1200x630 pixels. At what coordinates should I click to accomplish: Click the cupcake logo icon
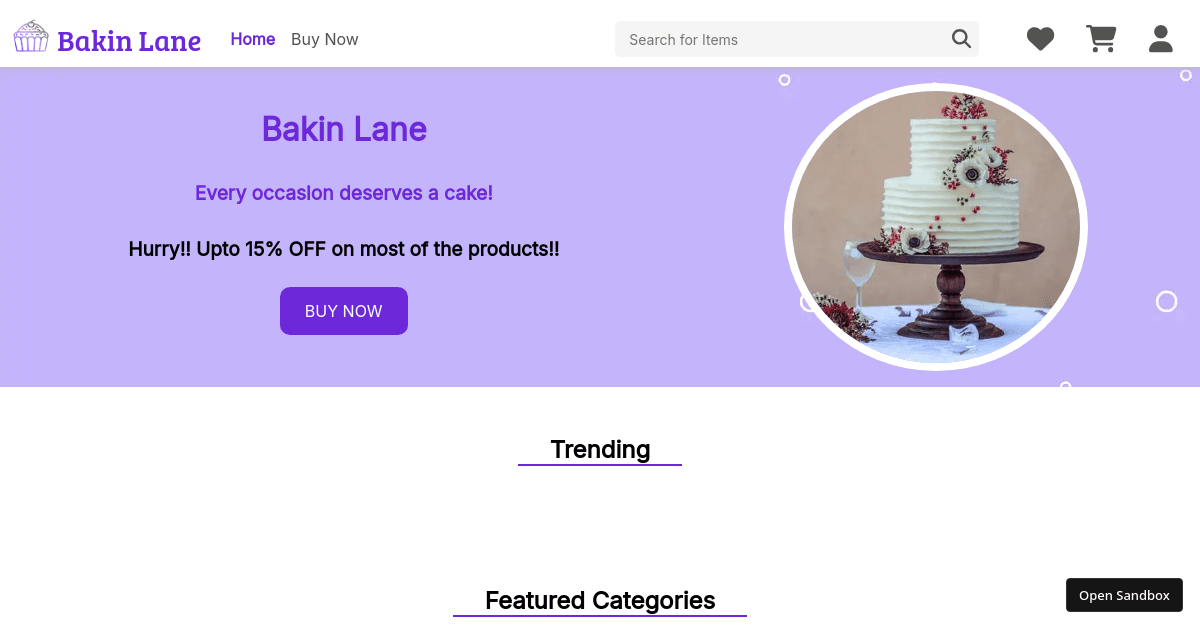click(x=31, y=36)
